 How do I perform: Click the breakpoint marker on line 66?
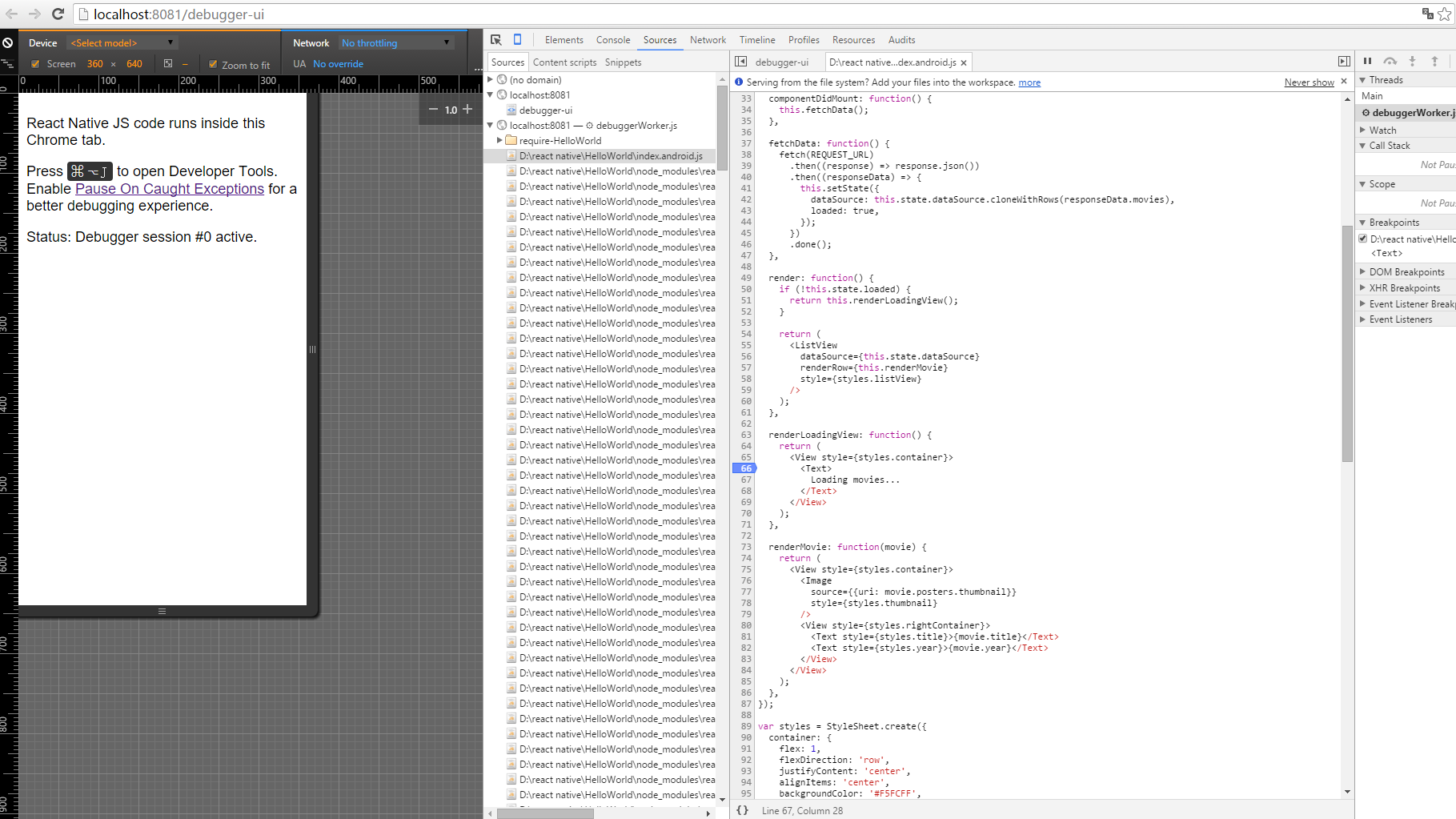[744, 468]
